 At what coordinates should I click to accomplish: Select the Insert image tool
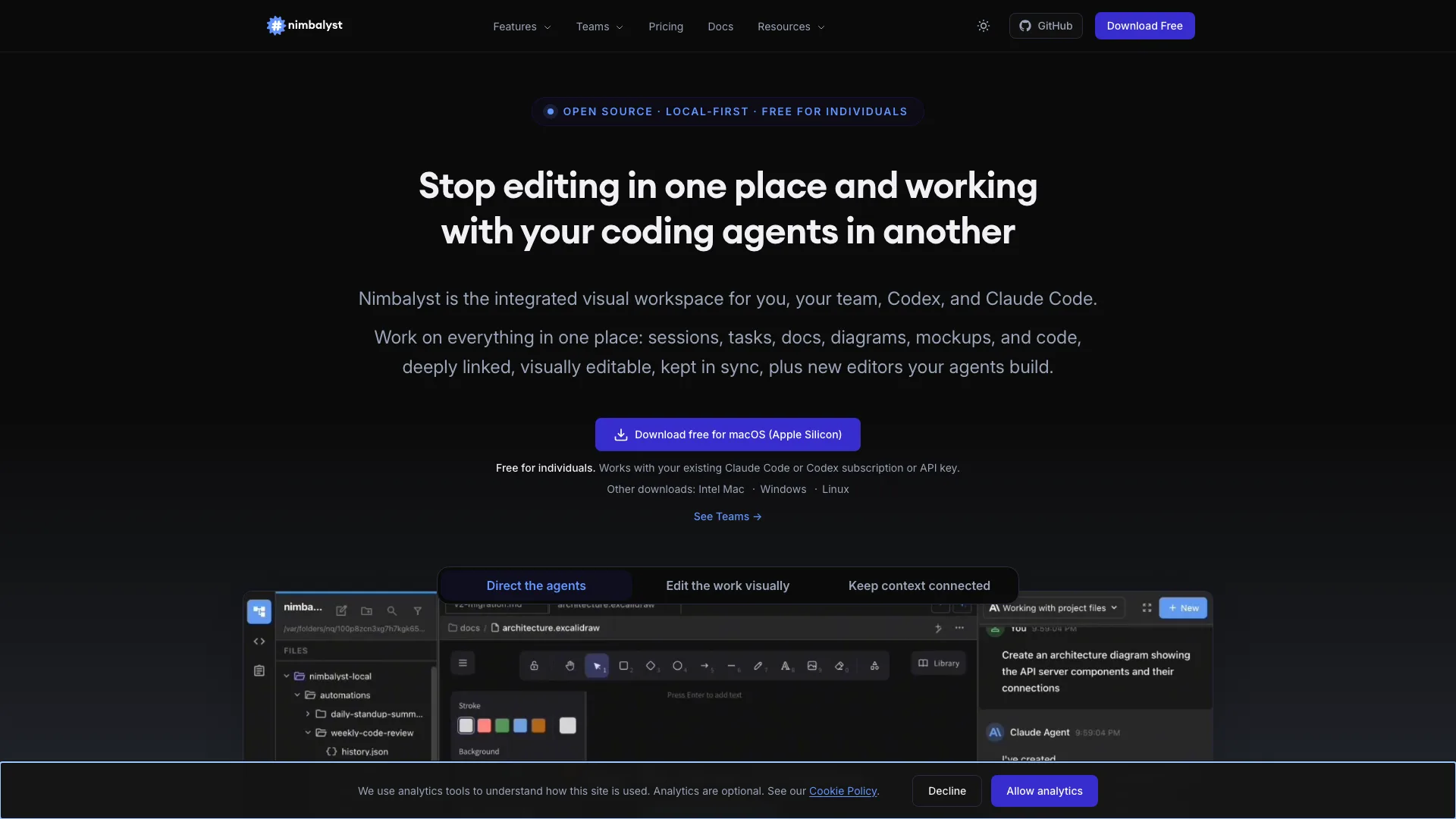coord(812,666)
